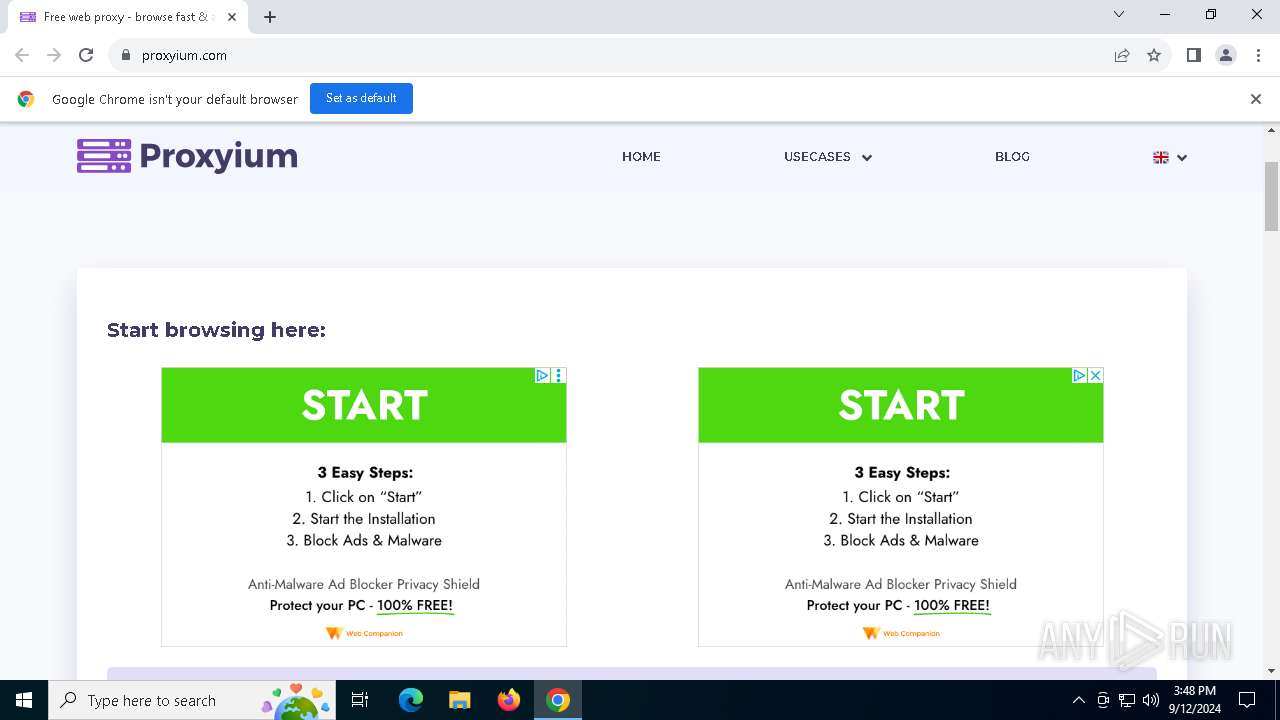Open language selector with UK flag
This screenshot has width=1280, height=720.
[1170, 157]
